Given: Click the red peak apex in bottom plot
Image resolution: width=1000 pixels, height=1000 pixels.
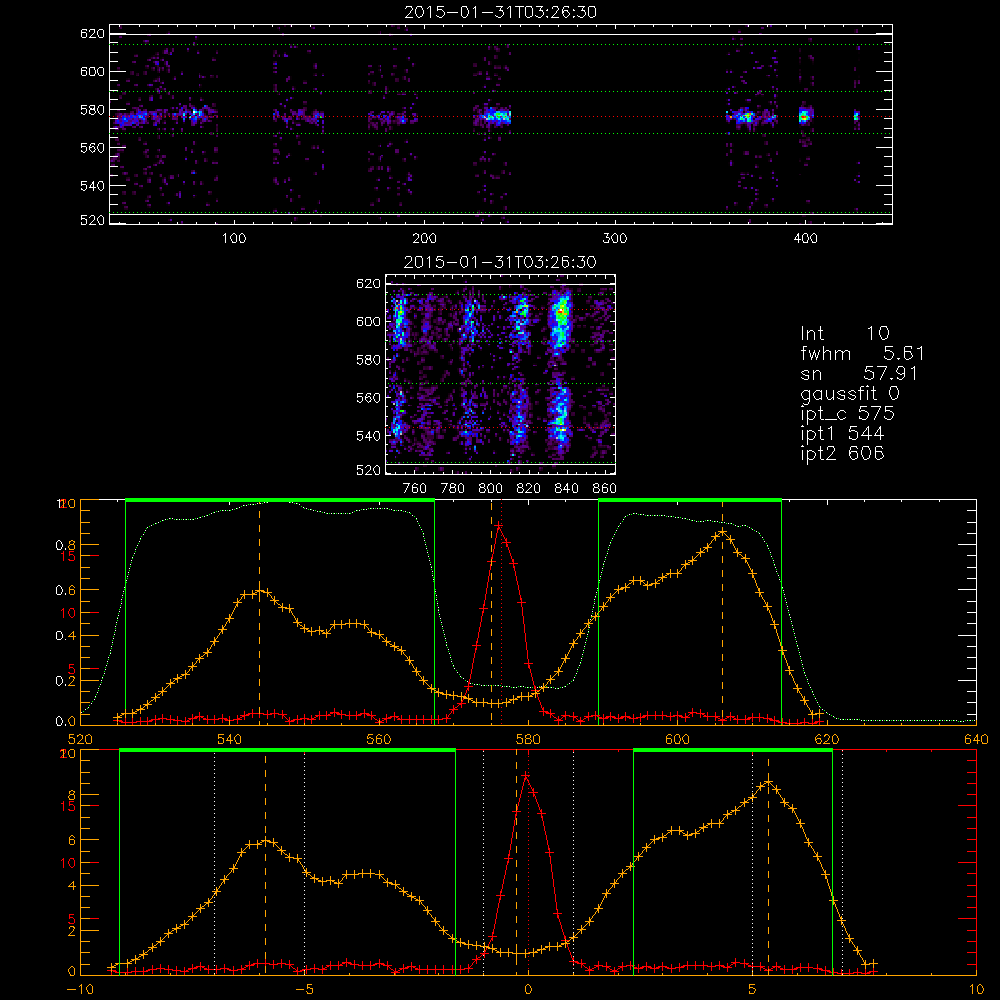Looking at the screenshot, I should pos(526,776).
